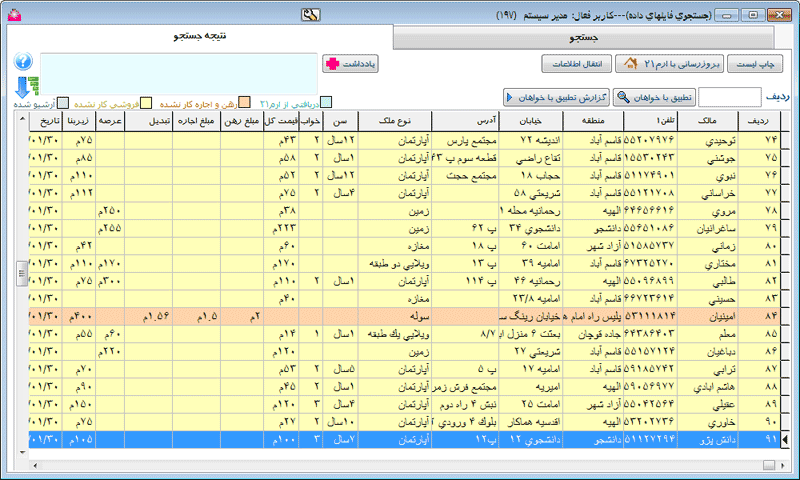Click the سن column header

pos(340,121)
